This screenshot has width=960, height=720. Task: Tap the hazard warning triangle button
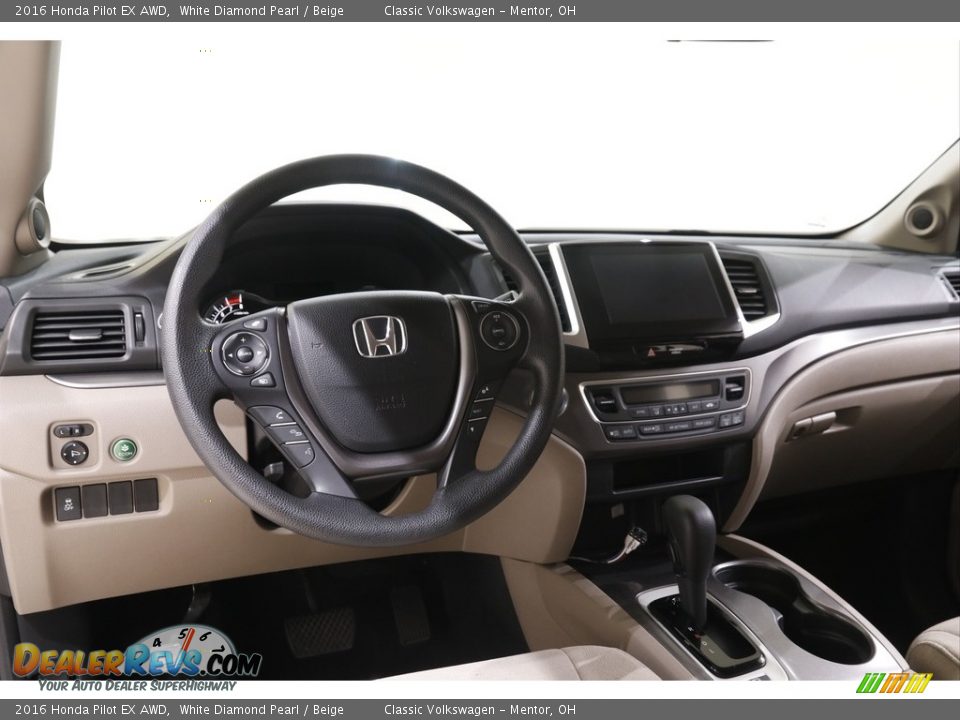click(x=650, y=352)
